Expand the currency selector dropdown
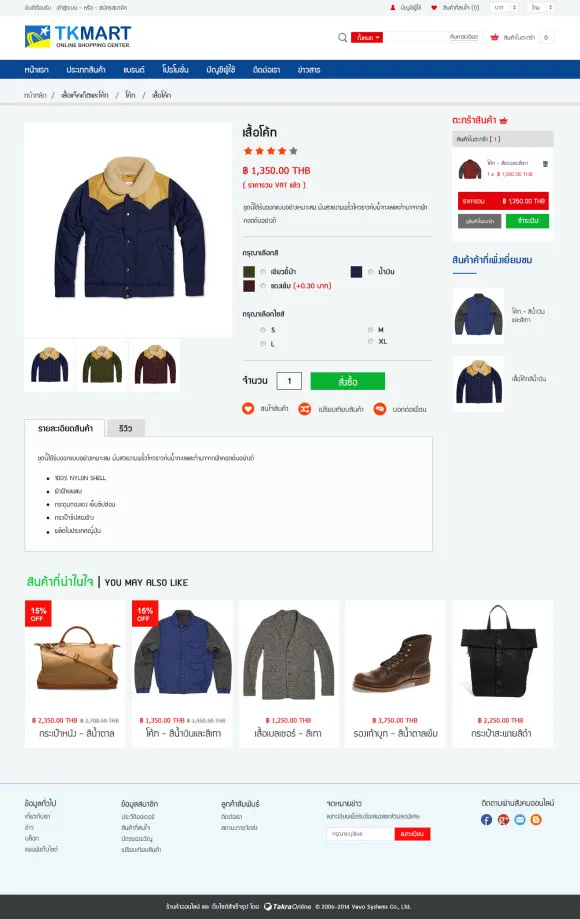The width and height of the screenshot is (580, 919). (505, 8)
